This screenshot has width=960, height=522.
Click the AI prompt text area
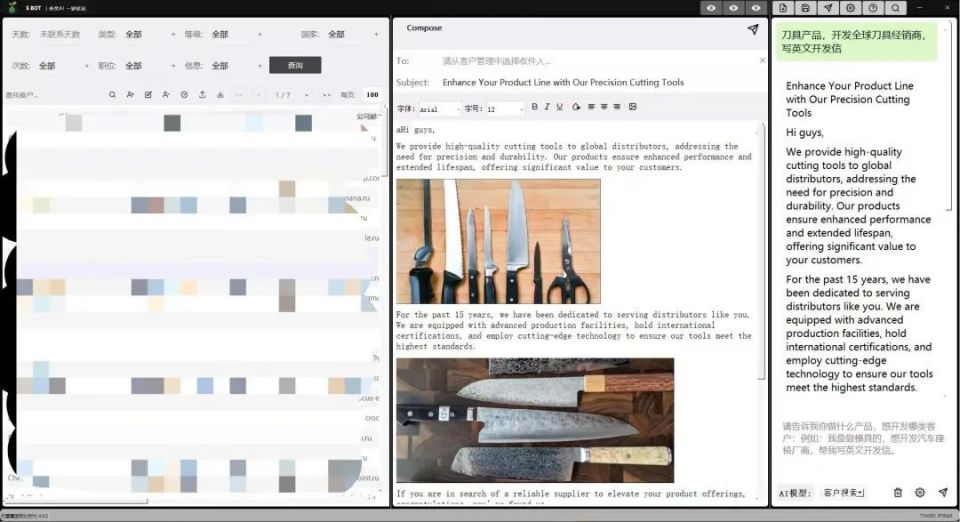click(863, 438)
